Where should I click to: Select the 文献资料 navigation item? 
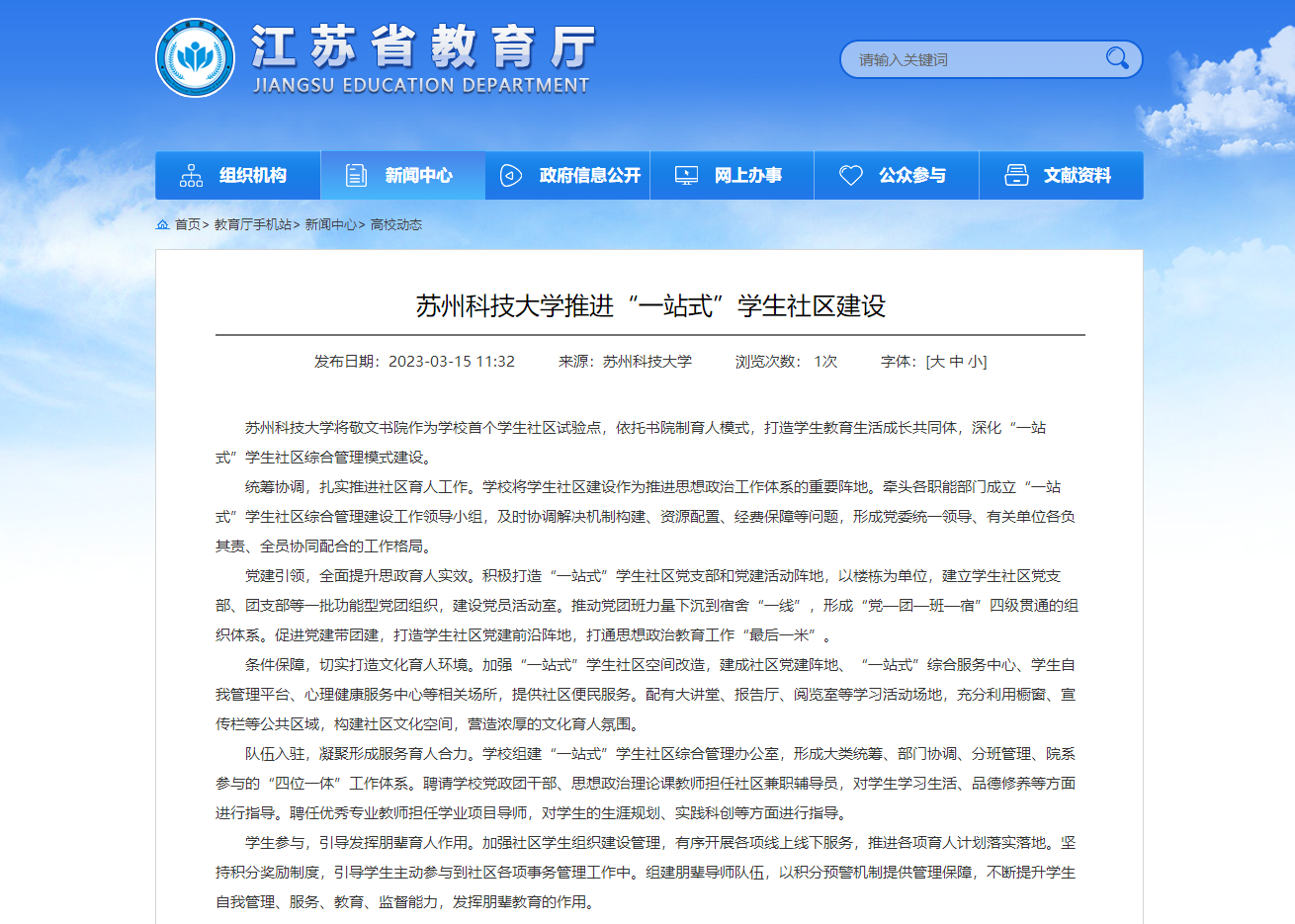pyautogui.click(x=1078, y=176)
